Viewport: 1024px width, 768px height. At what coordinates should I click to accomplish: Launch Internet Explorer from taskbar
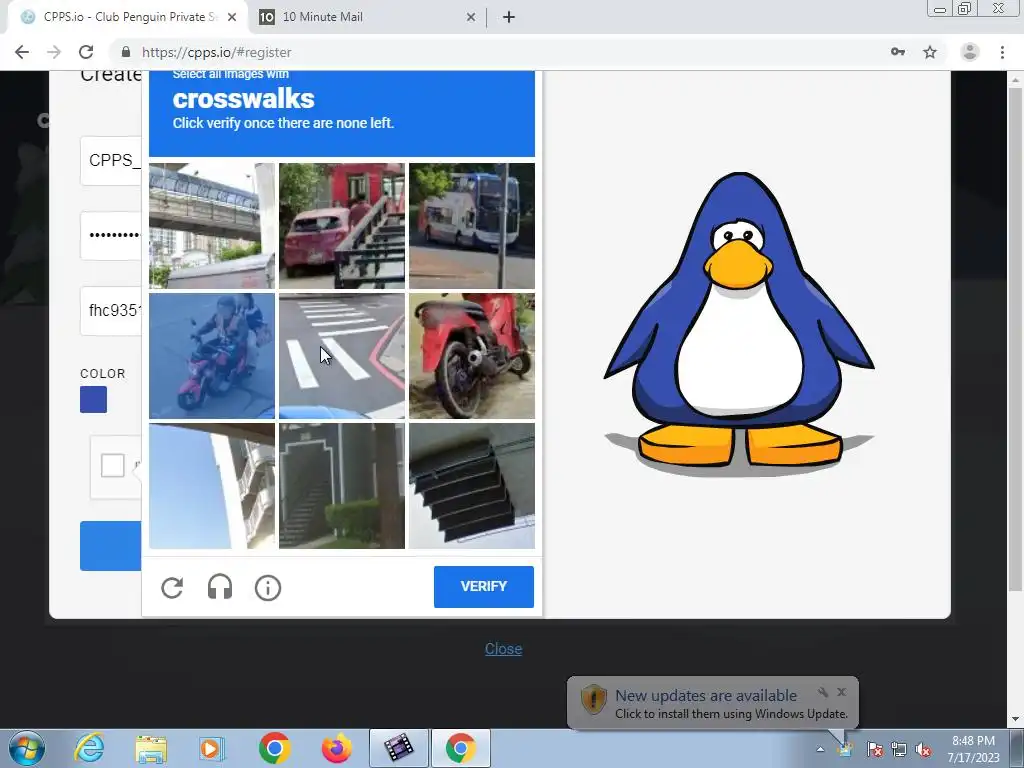89,748
